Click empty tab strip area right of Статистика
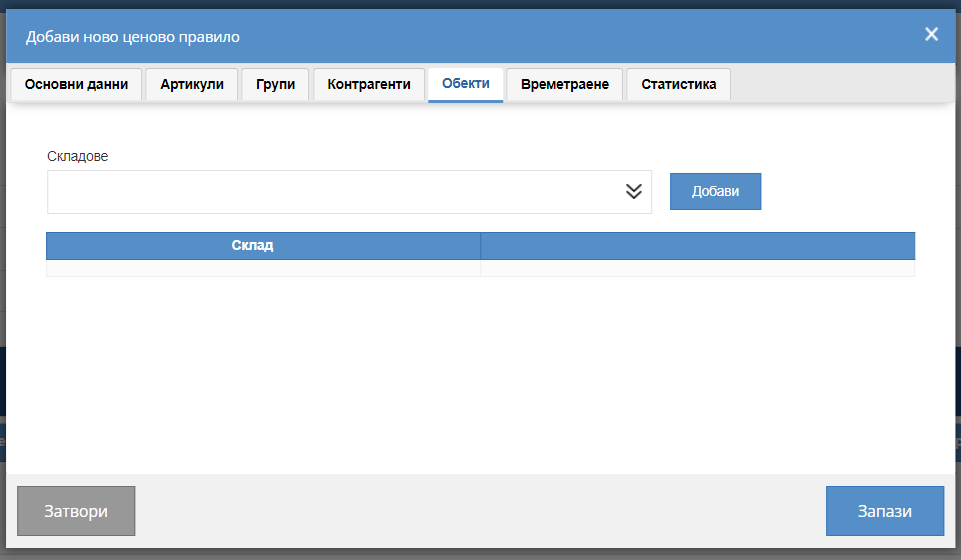961x560 pixels. coord(843,85)
